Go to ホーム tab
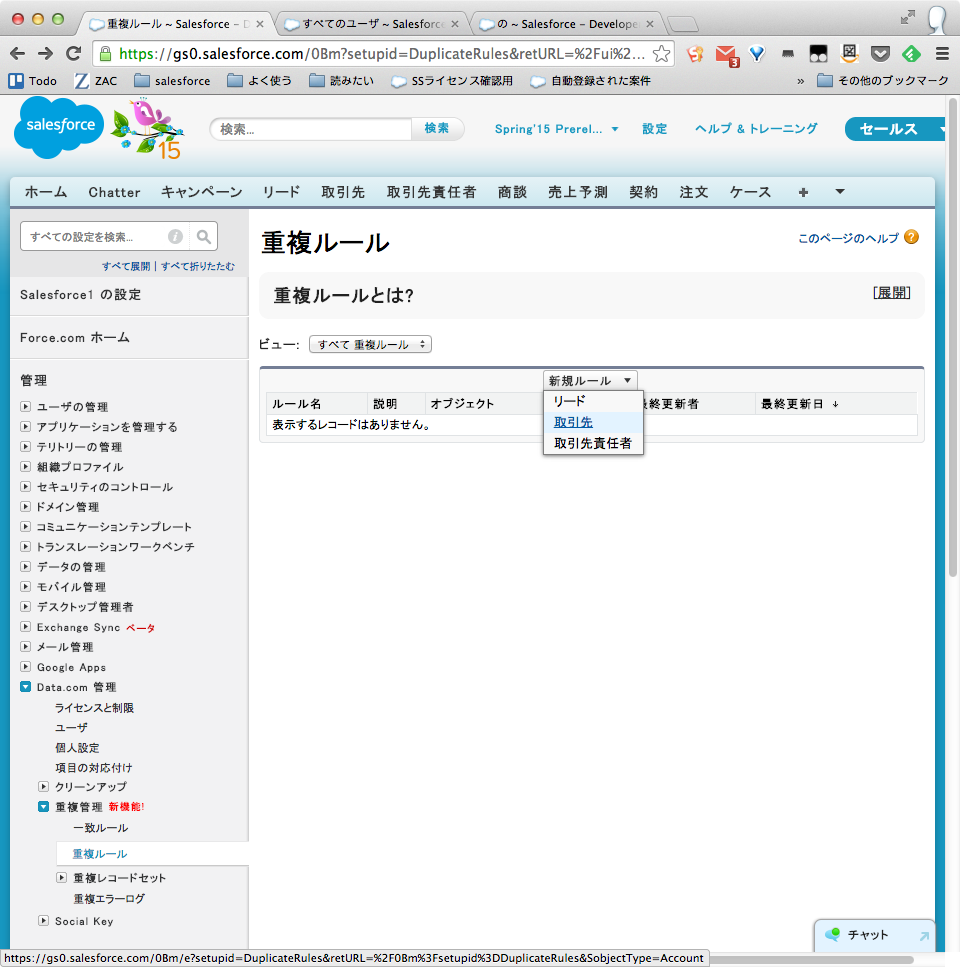960x967 pixels. [46, 192]
